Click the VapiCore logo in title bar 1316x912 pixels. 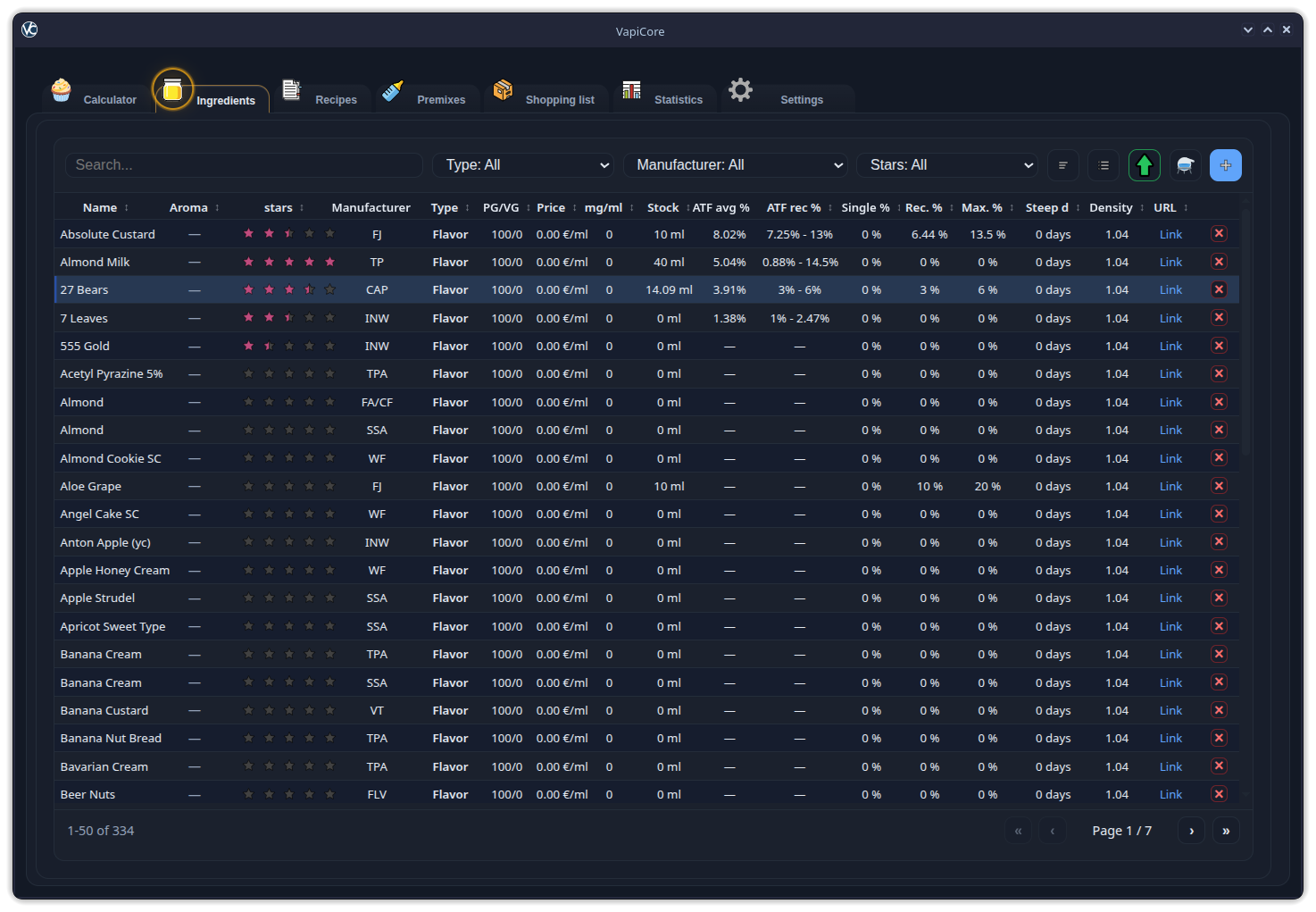pyautogui.click(x=29, y=30)
